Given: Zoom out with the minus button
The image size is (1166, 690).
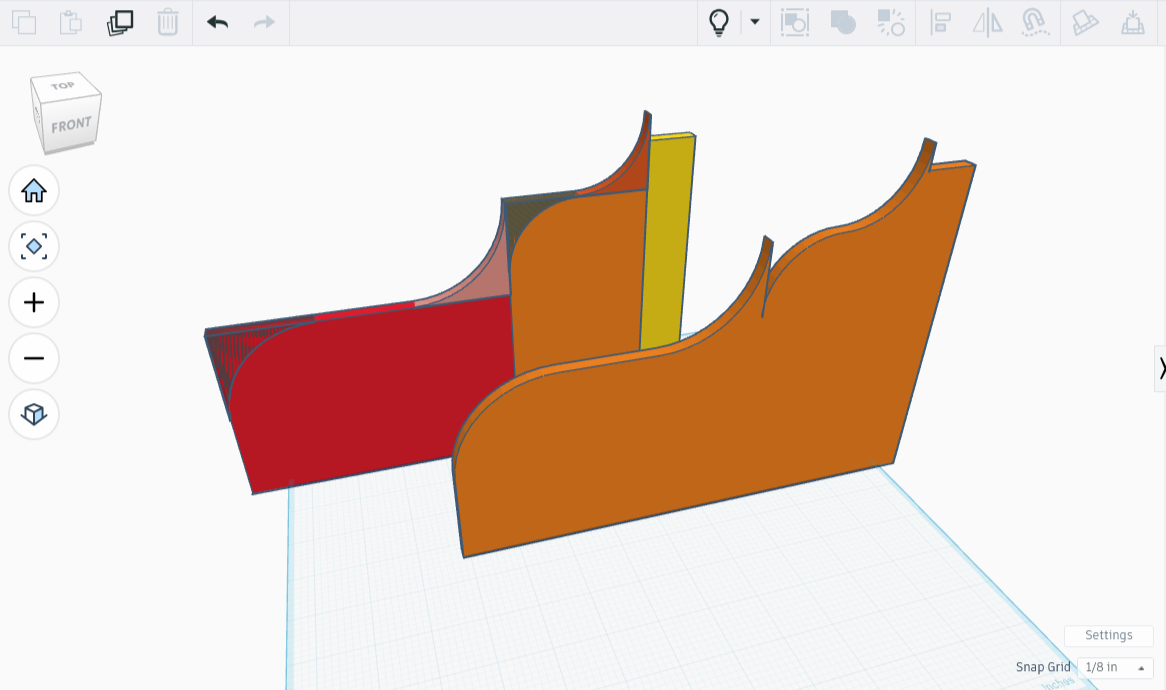Looking at the screenshot, I should coord(34,358).
